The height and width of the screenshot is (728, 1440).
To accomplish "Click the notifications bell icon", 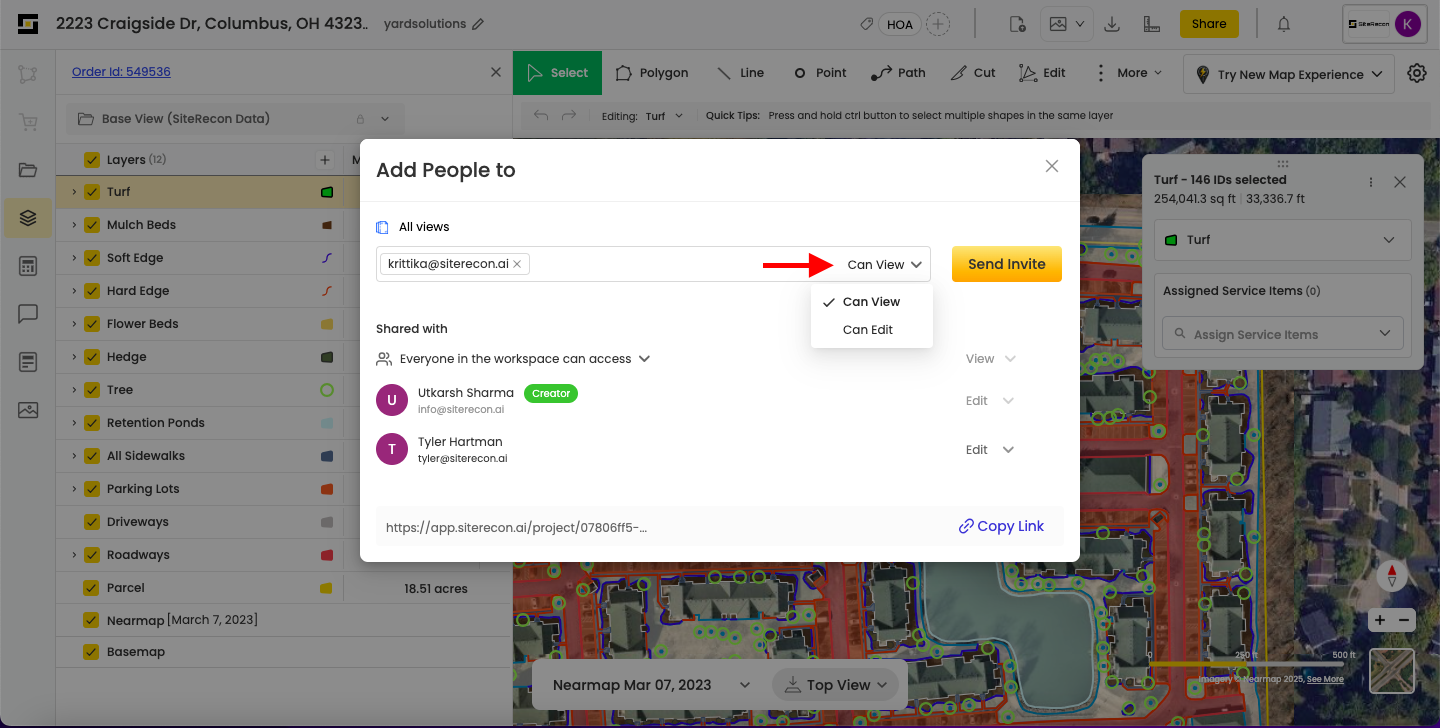I will (x=1284, y=24).
